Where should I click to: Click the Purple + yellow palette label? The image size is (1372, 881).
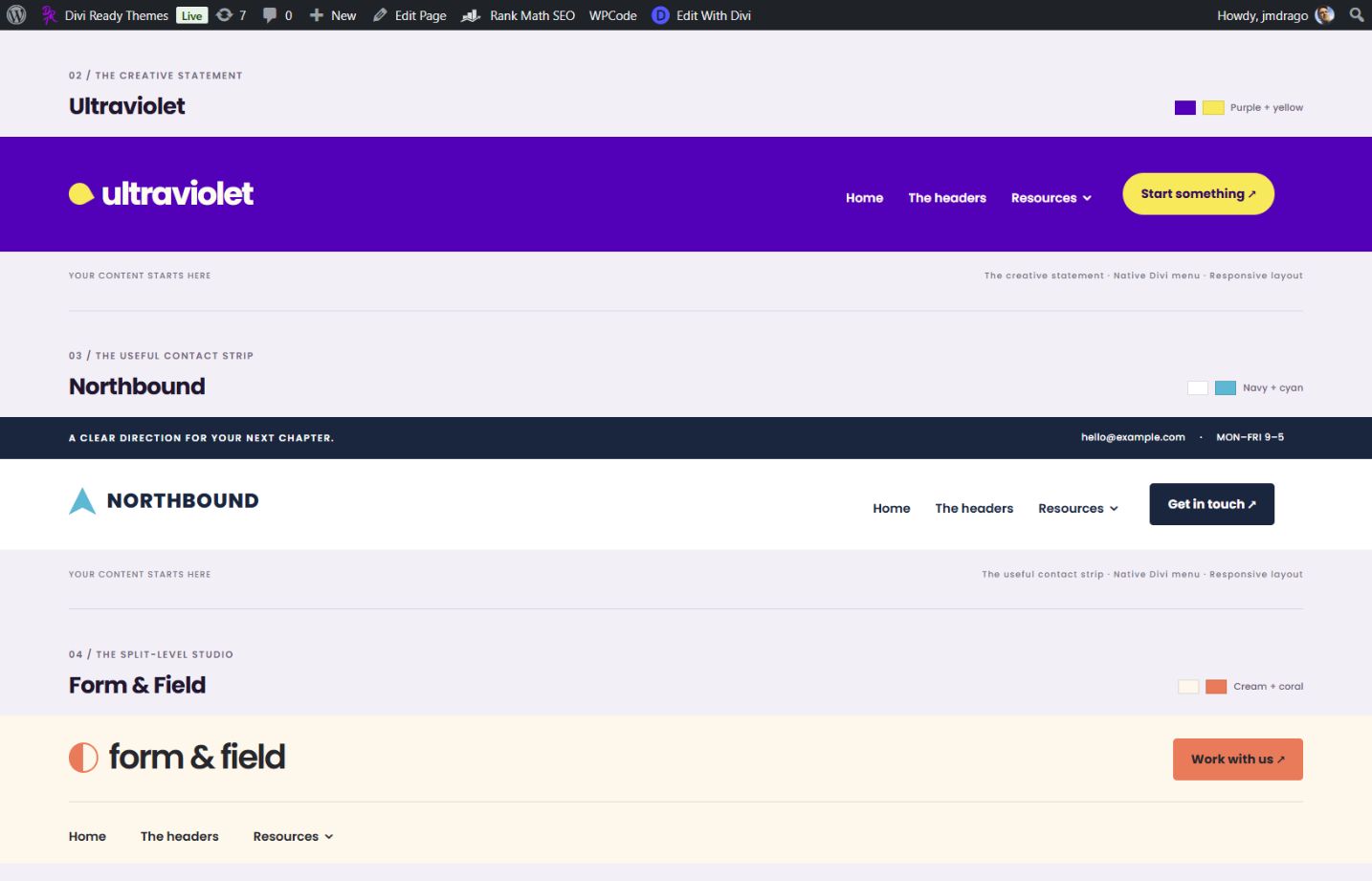(x=1267, y=108)
